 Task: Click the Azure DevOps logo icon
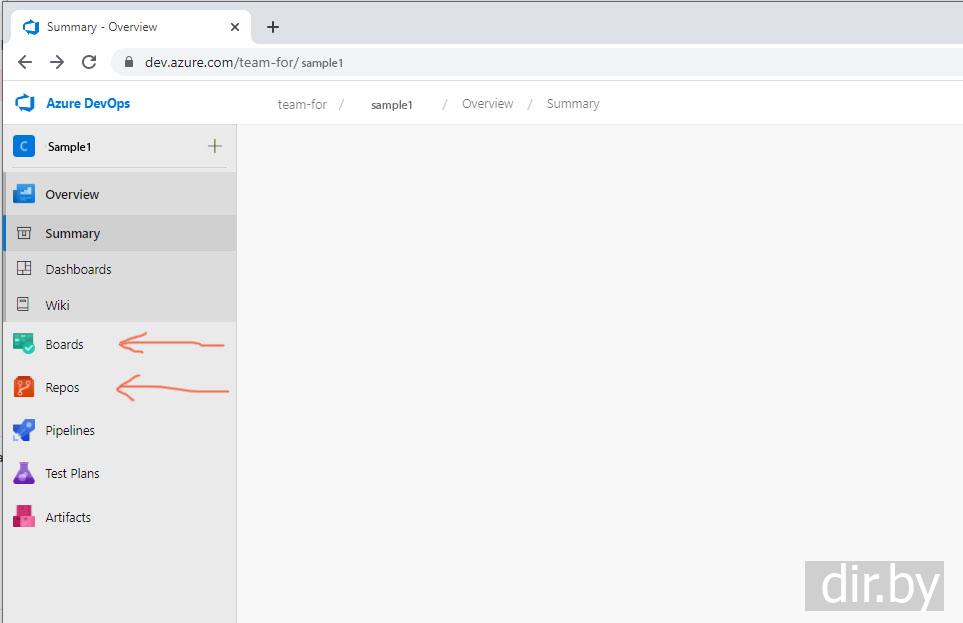[25, 103]
